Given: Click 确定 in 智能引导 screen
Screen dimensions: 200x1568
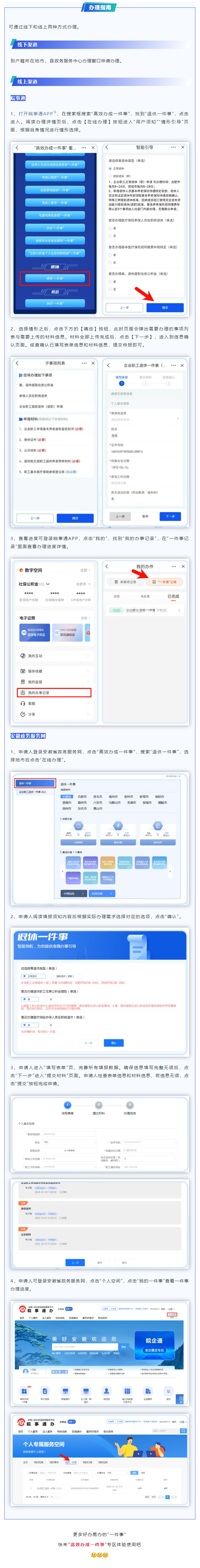Looking at the screenshot, I should 165,307.
